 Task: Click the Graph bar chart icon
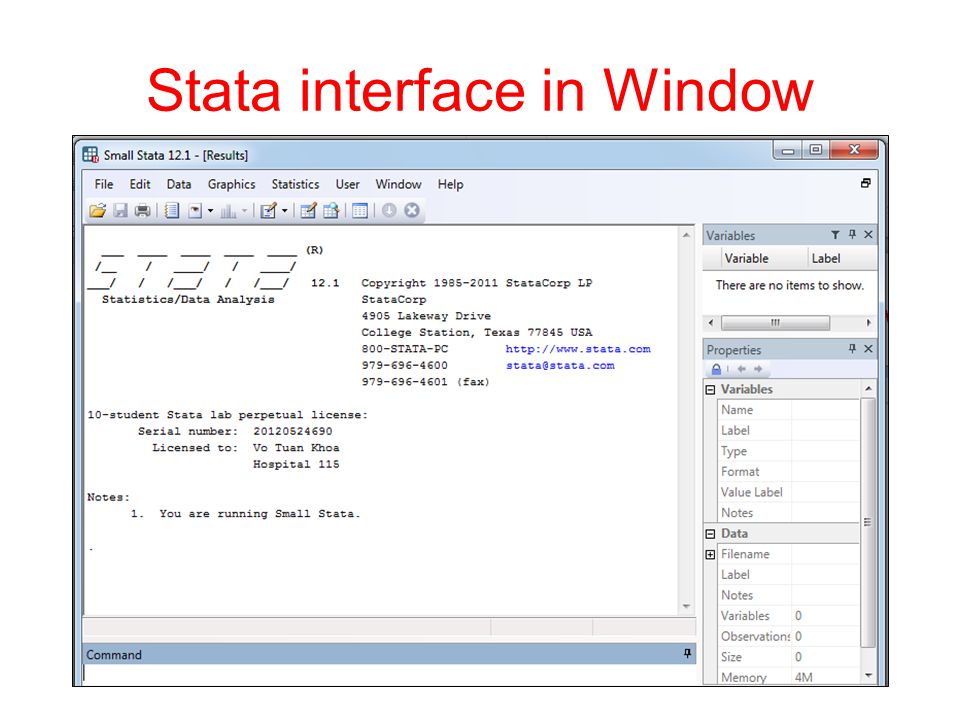click(x=228, y=211)
